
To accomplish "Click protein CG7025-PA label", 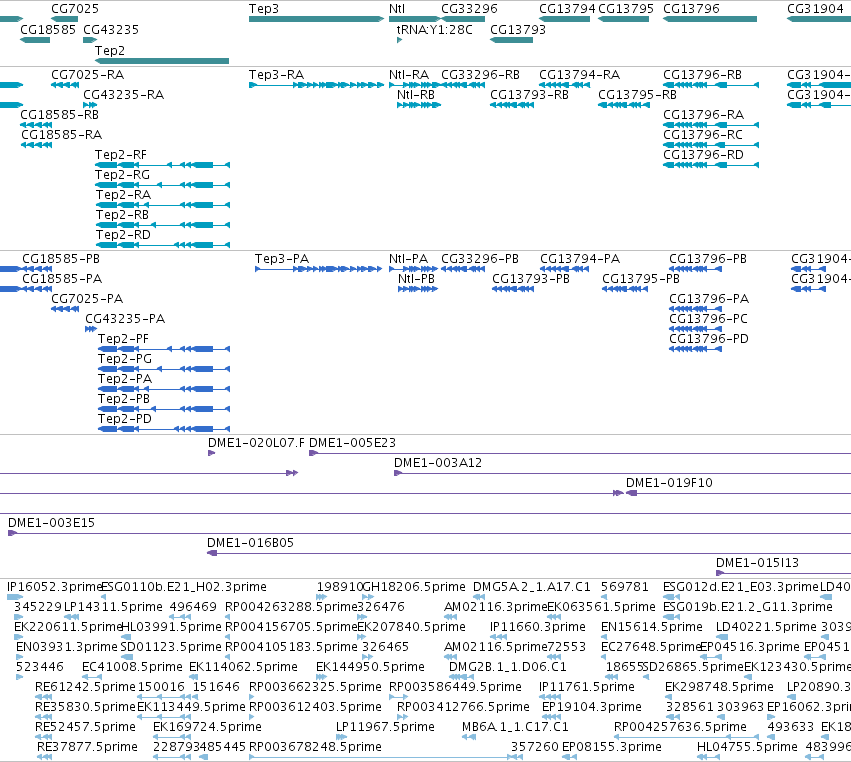I will [x=87, y=299].
